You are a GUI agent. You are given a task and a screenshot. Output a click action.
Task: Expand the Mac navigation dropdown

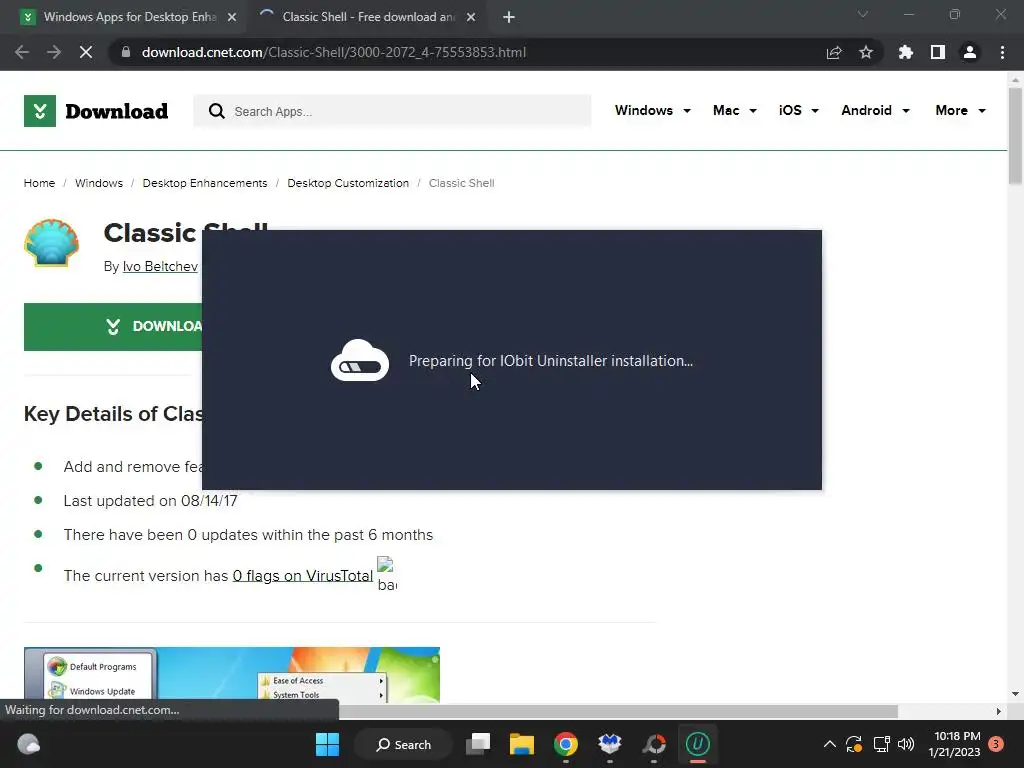coord(735,110)
